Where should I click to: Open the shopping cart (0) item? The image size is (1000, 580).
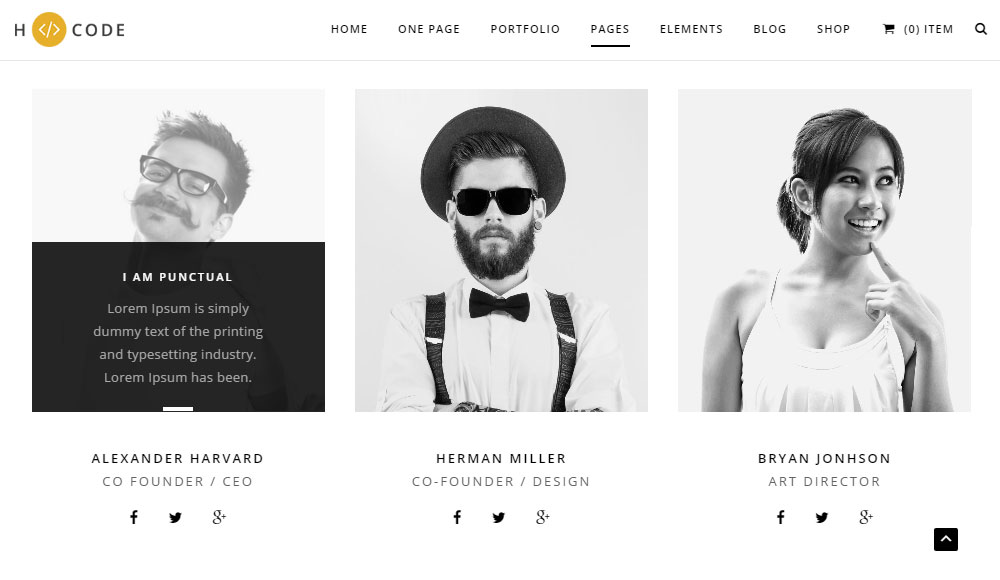click(x=918, y=29)
